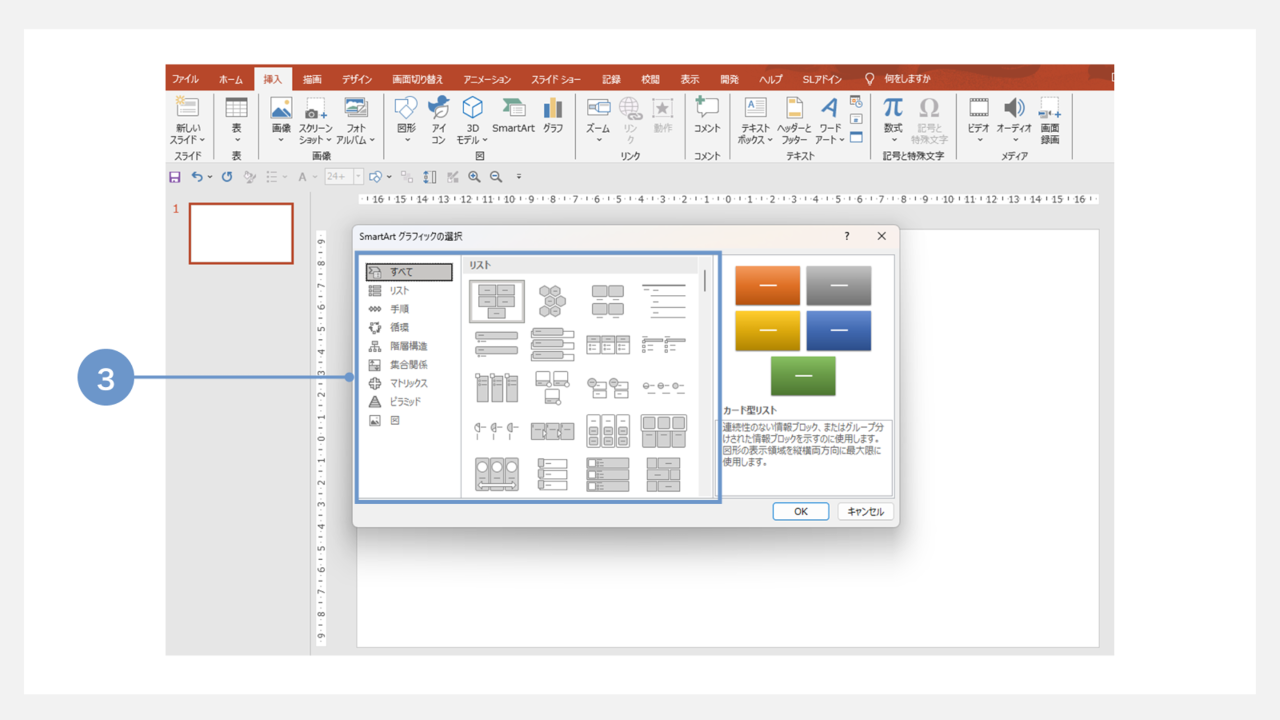Click the Undo arrow in quick access toolbar
1280x720 pixels.
(197, 177)
